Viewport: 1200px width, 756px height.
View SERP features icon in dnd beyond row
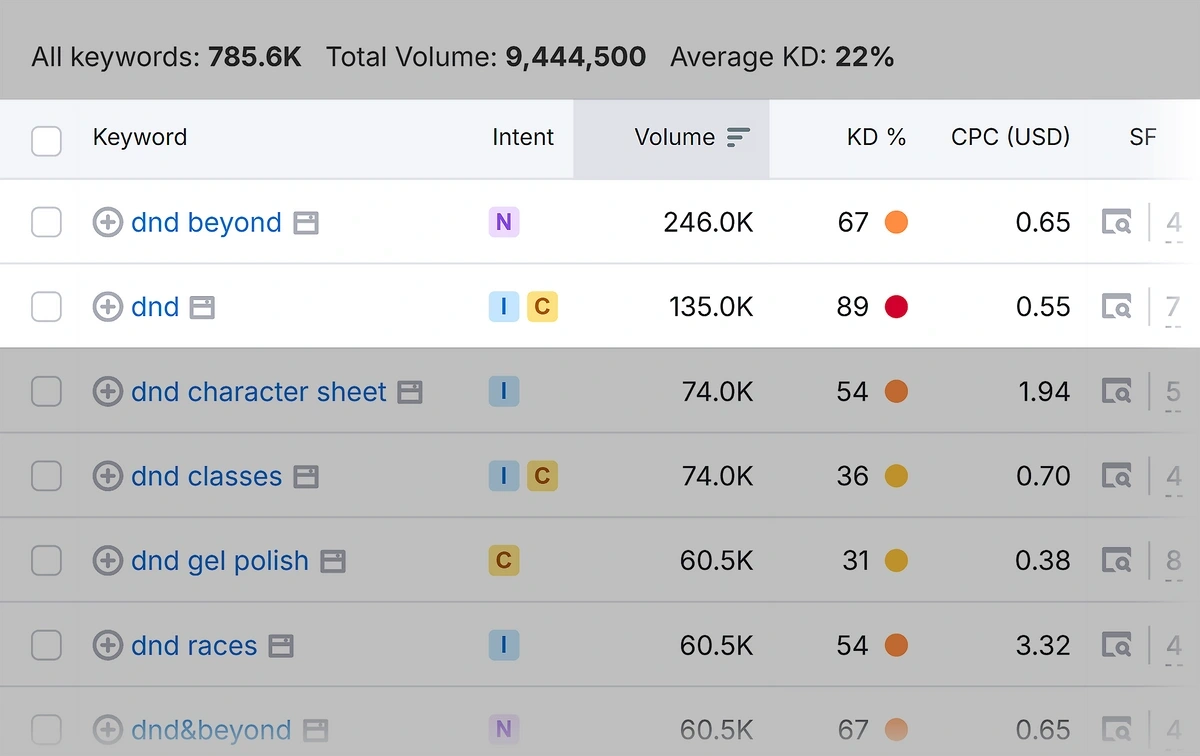[1117, 222]
